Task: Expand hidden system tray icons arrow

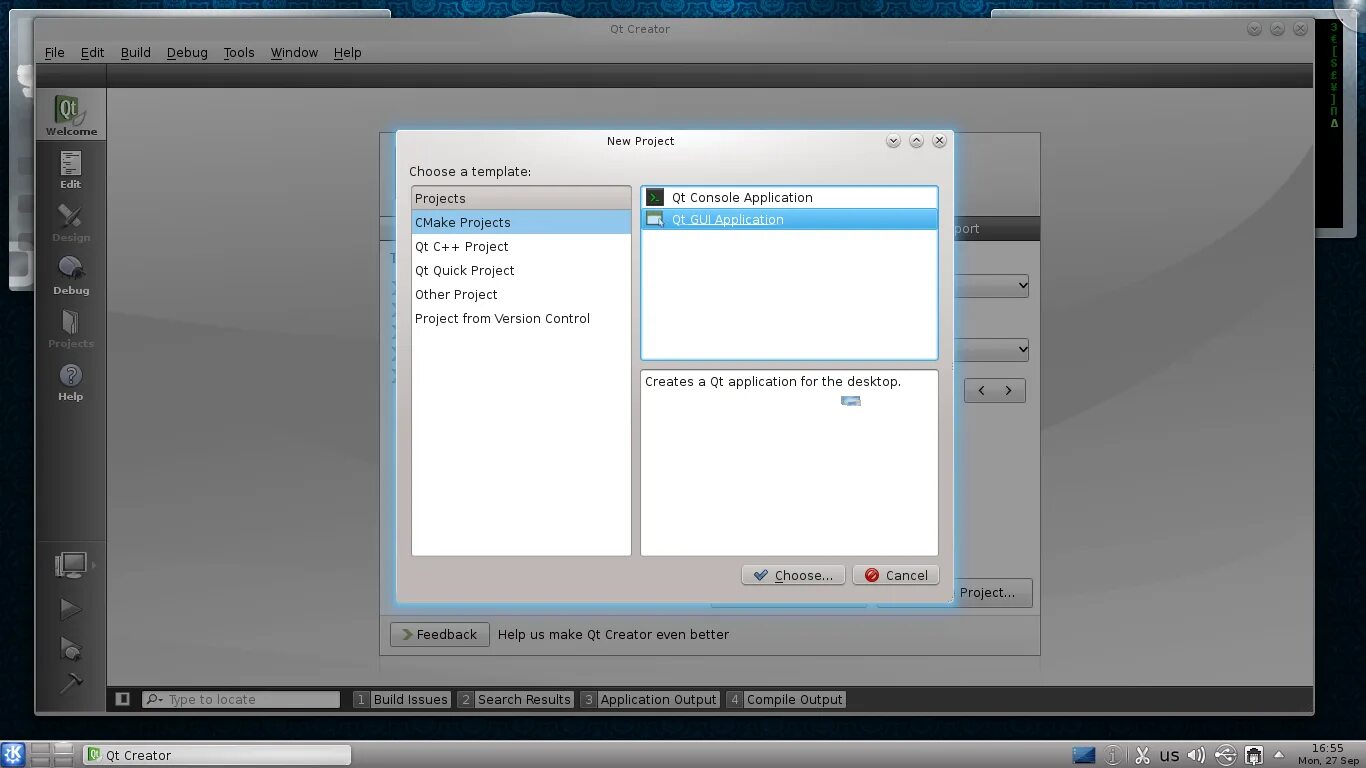Action: coord(1278,755)
